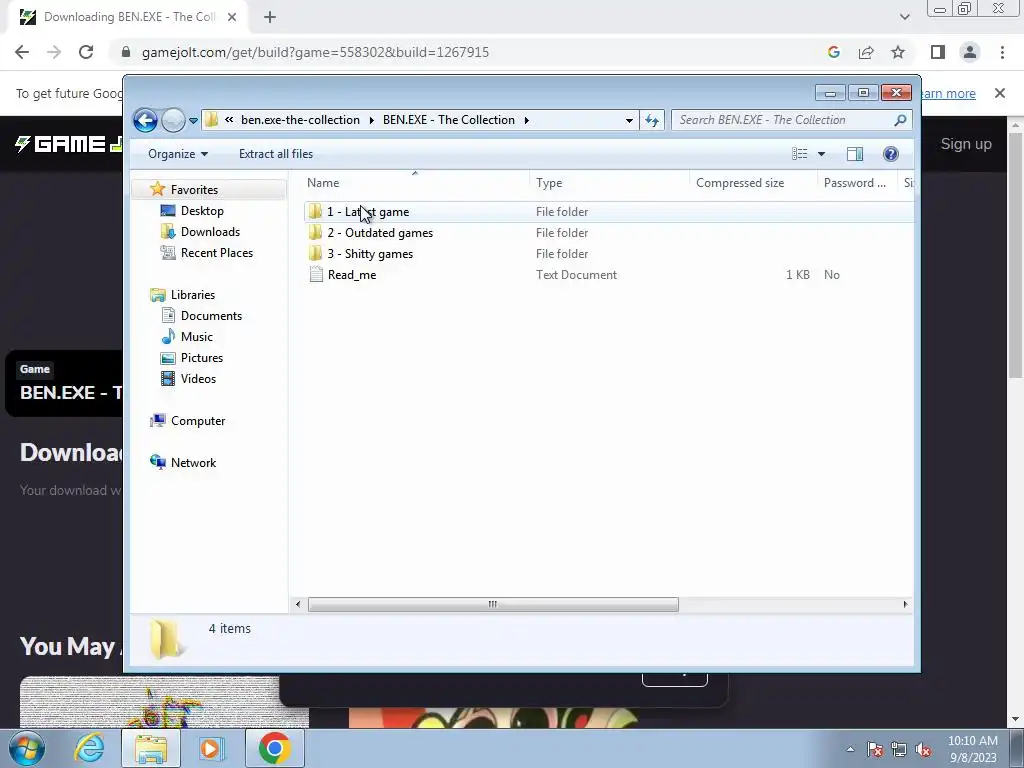The height and width of the screenshot is (768, 1024).
Task: Click the horizontal scrollbar thumb in file list
Action: [493, 605]
